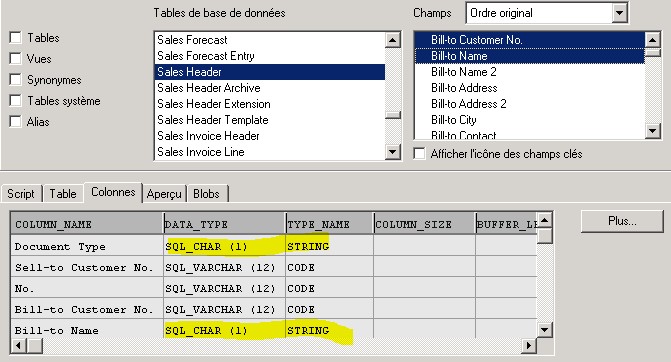Click the tables list scroll-up arrow

(x=392, y=40)
